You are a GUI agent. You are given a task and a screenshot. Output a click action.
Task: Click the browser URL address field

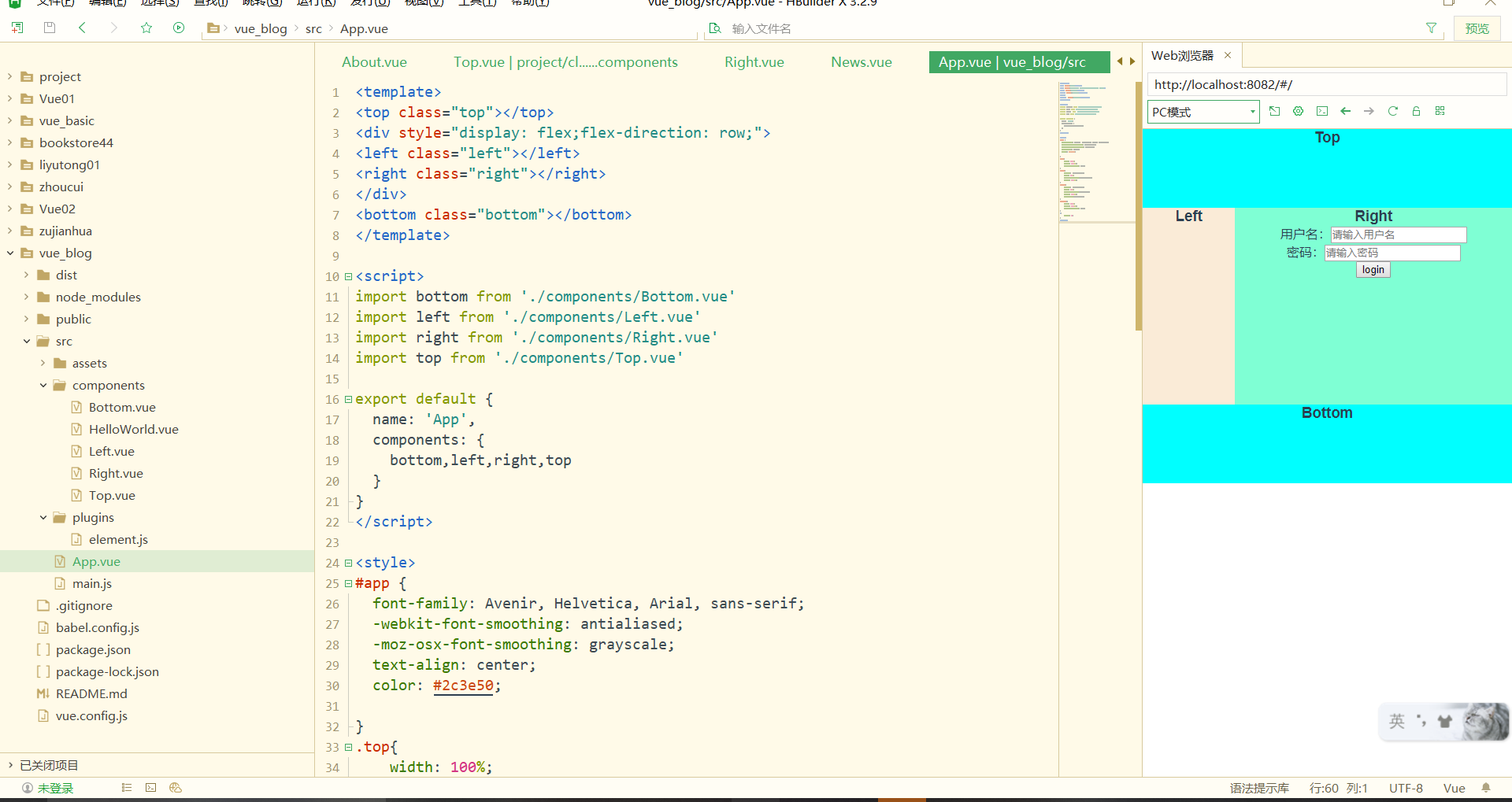pos(1327,84)
